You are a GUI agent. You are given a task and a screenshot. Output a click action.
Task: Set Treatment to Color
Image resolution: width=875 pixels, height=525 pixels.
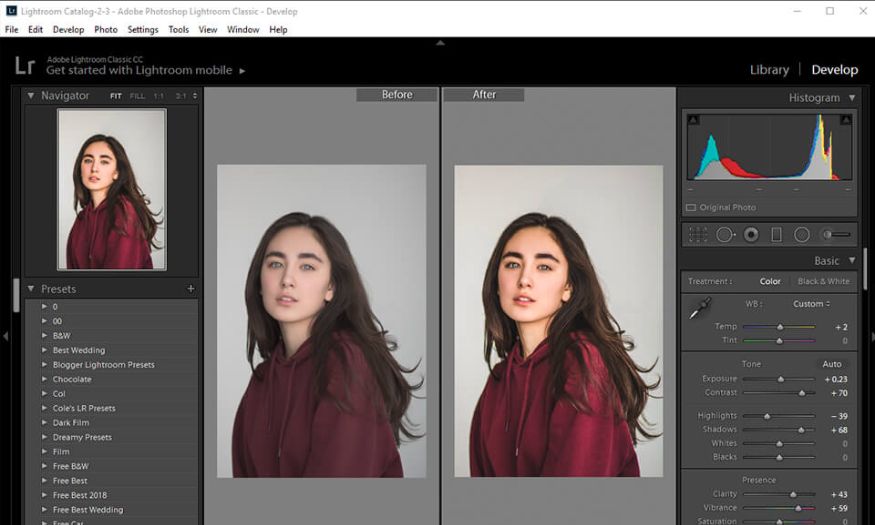coord(770,281)
